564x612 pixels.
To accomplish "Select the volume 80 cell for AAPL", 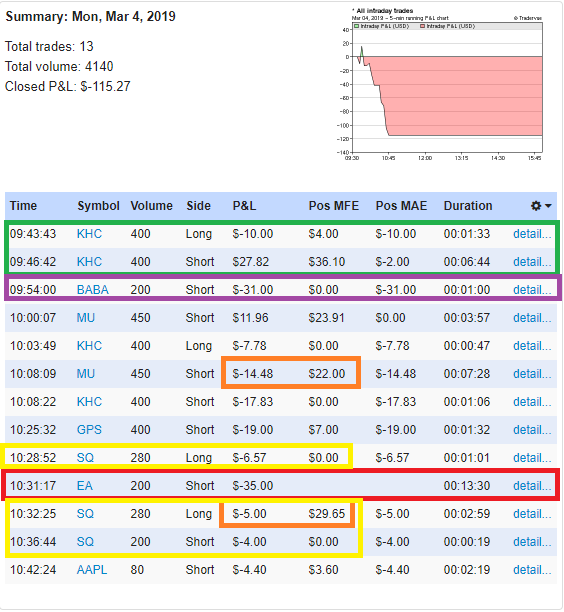I will (137, 570).
